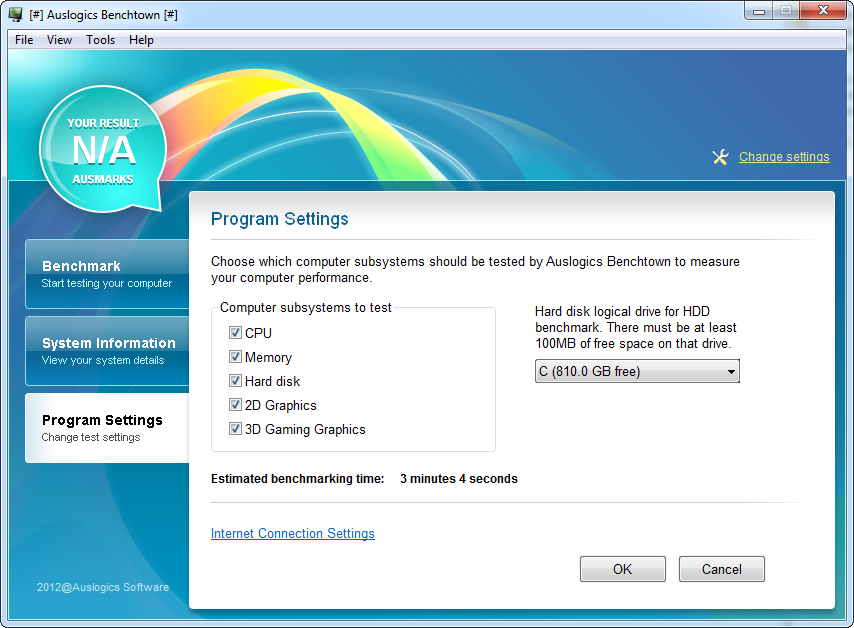The image size is (854, 628).
Task: Select the Program Settings sidebar tab
Action: 107,428
